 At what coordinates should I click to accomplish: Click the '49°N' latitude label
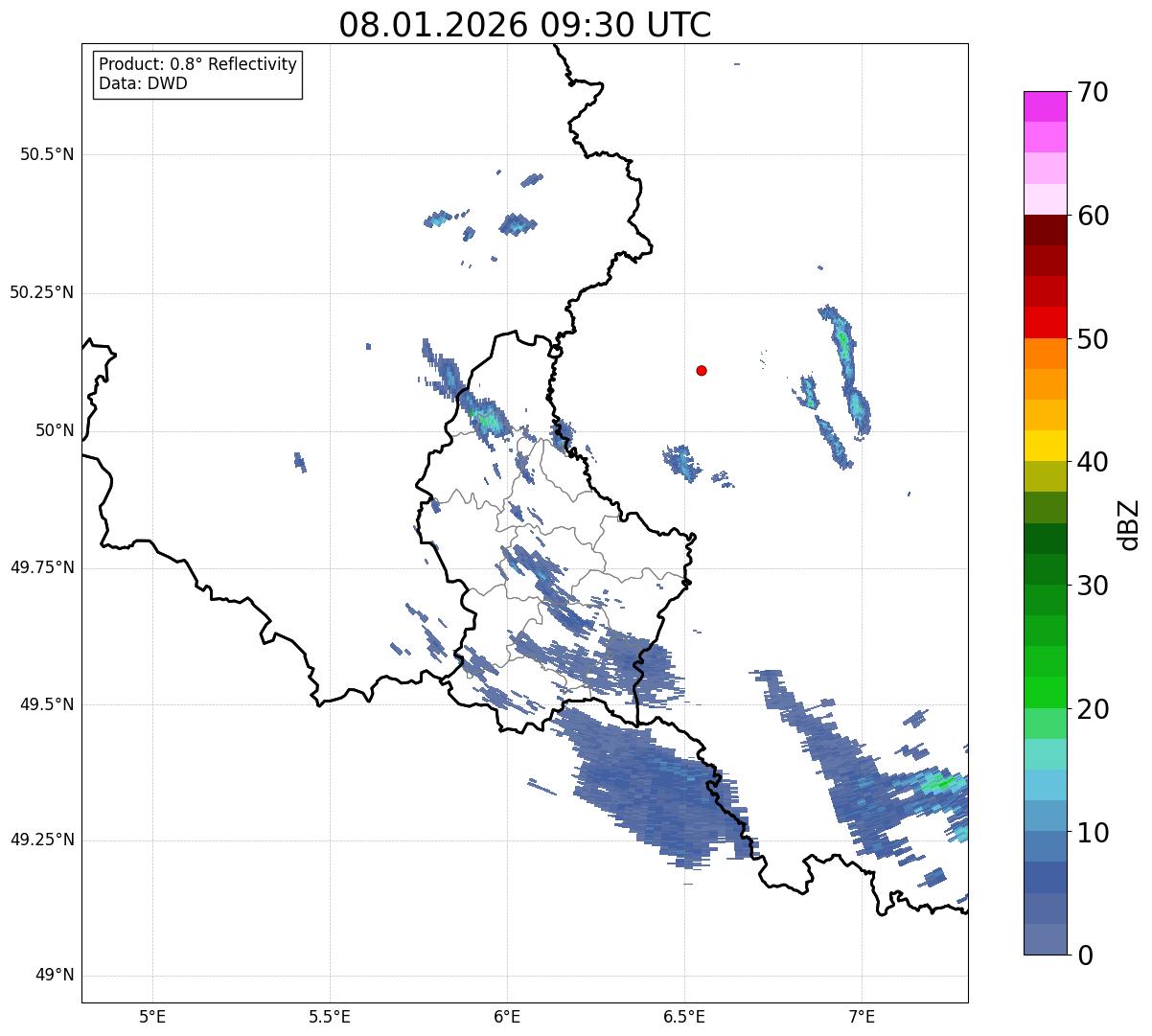pos(55,975)
